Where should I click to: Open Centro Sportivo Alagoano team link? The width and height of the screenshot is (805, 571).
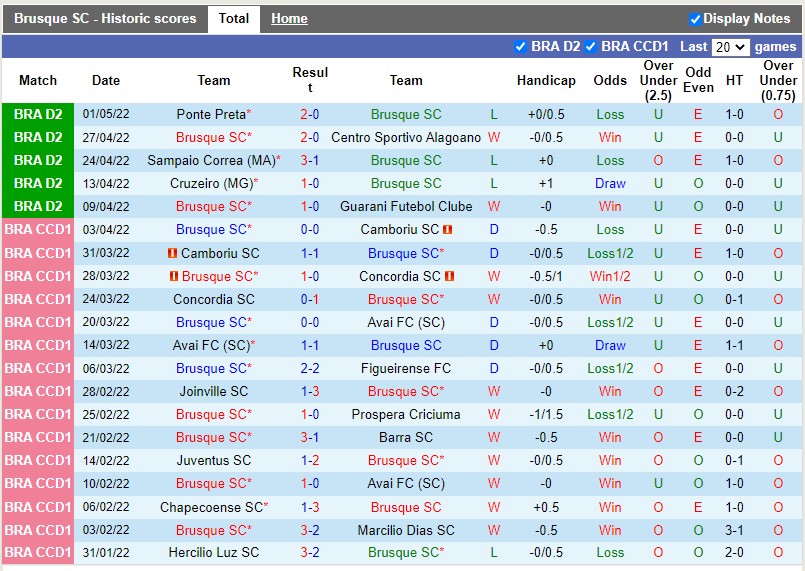click(406, 138)
